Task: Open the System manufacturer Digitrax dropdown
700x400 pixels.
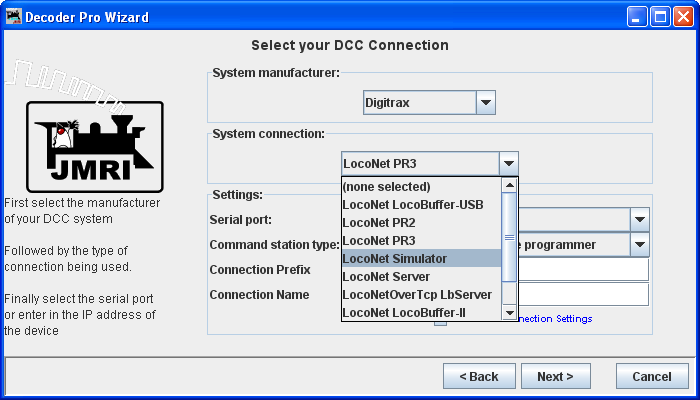Action: pyautogui.click(x=485, y=102)
